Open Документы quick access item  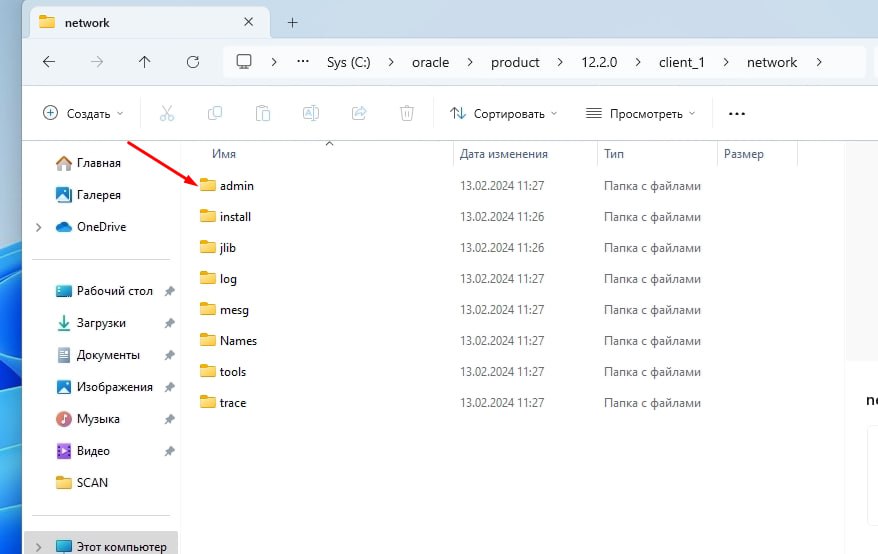point(98,355)
